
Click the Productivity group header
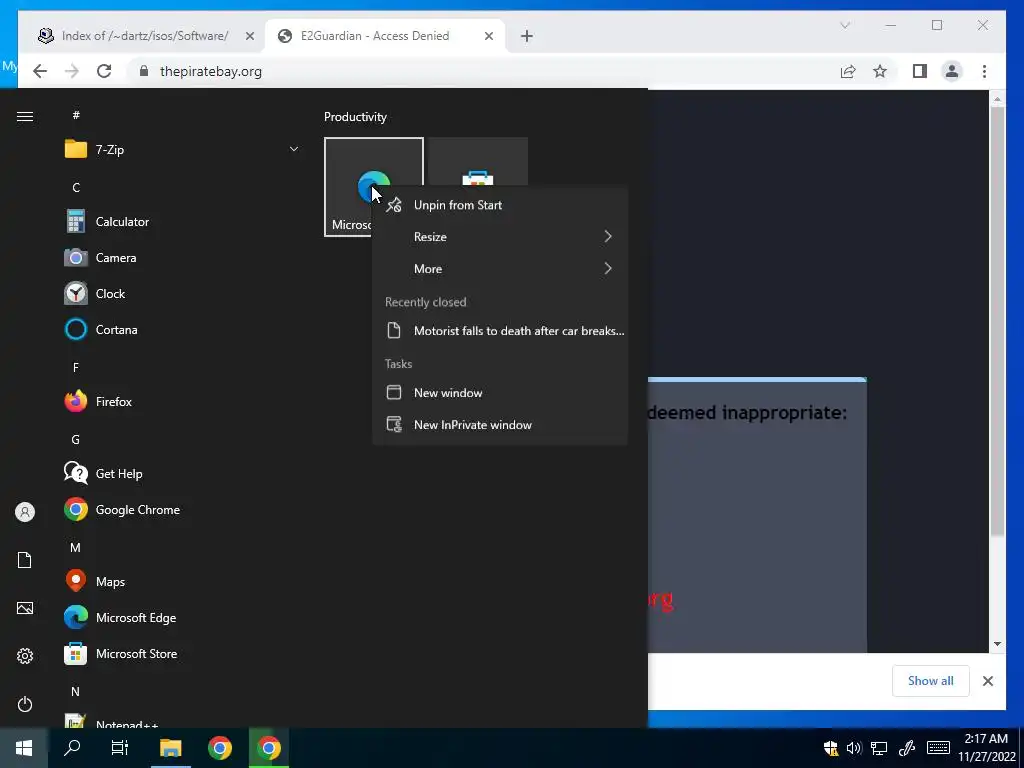pyautogui.click(x=355, y=117)
